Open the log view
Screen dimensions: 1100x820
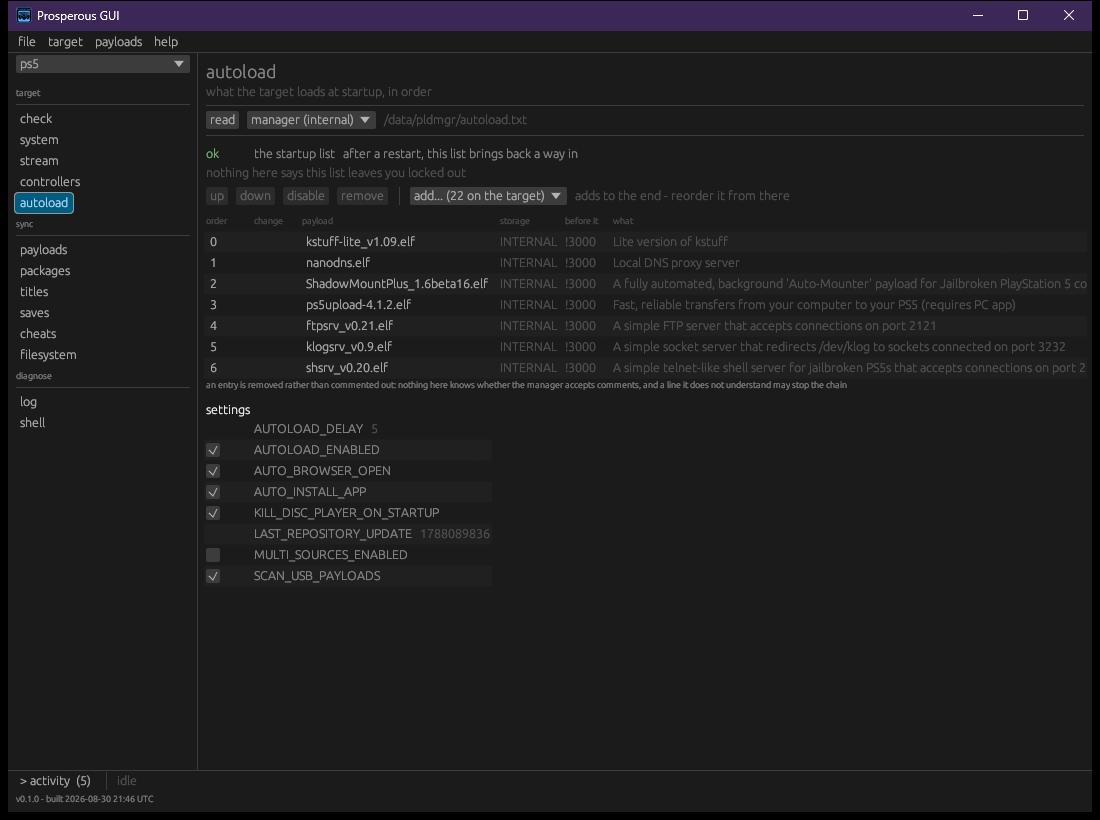tap(28, 402)
